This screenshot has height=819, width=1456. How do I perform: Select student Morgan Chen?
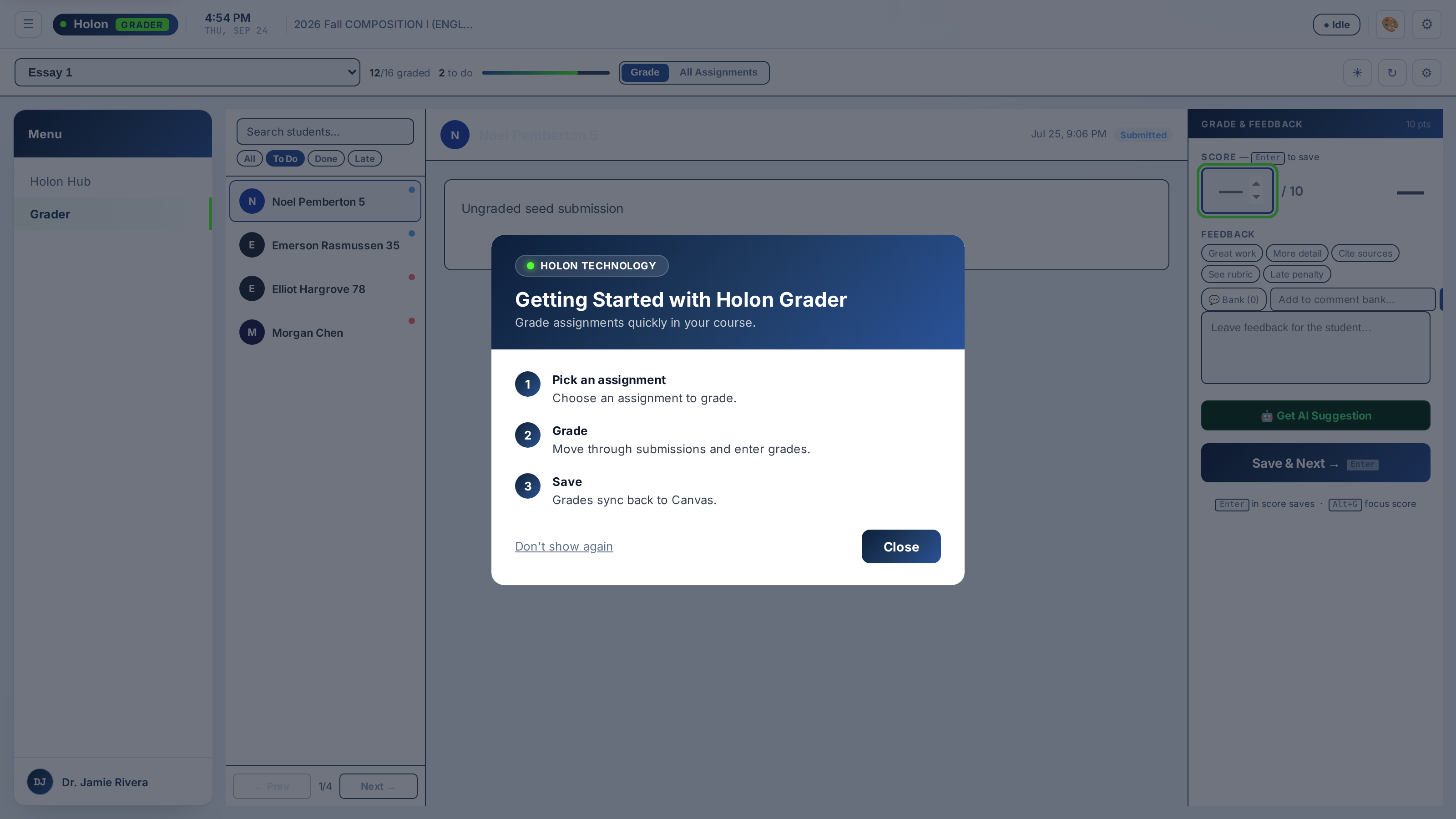(325, 332)
